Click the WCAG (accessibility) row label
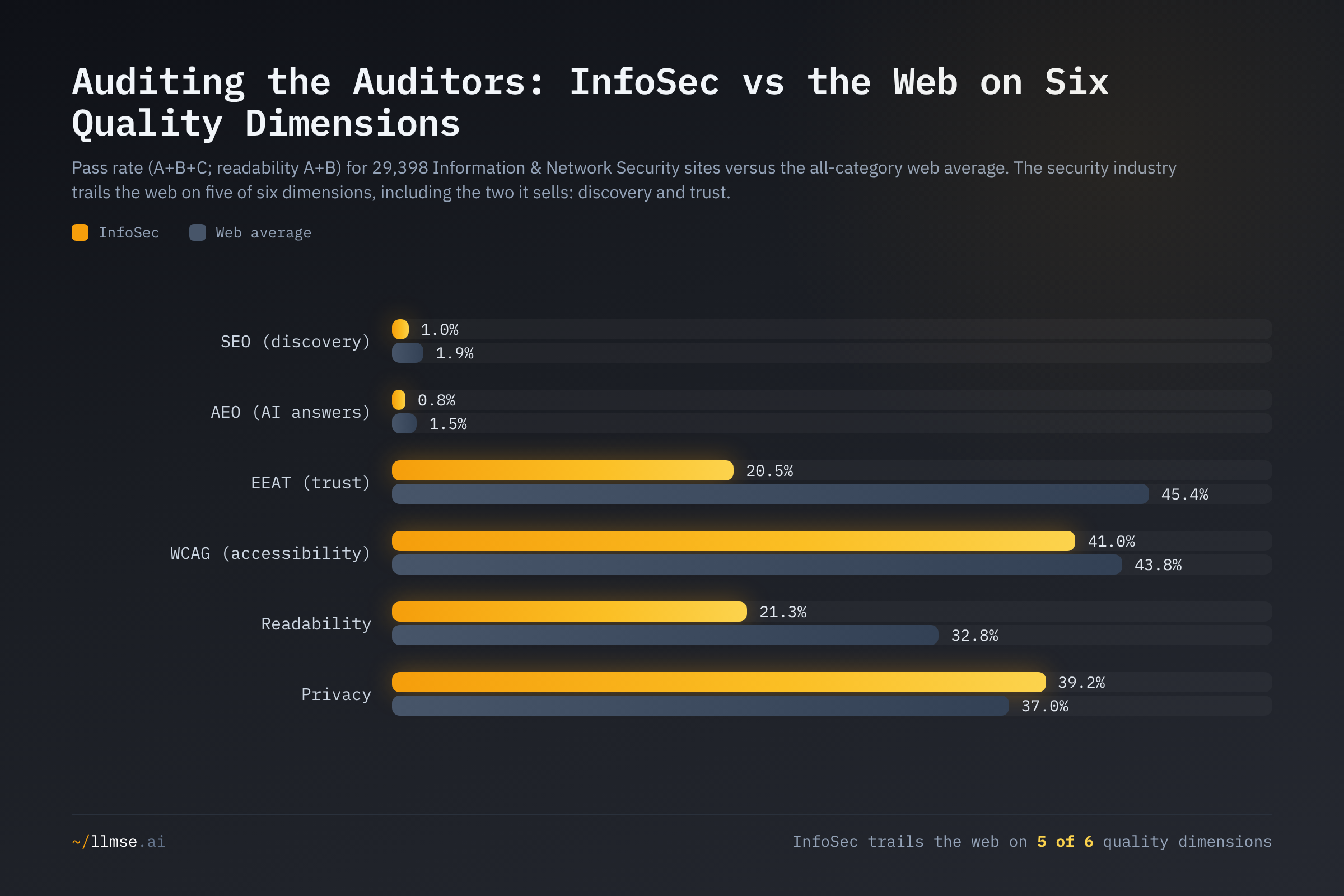The width and height of the screenshot is (1344, 896). (270, 553)
